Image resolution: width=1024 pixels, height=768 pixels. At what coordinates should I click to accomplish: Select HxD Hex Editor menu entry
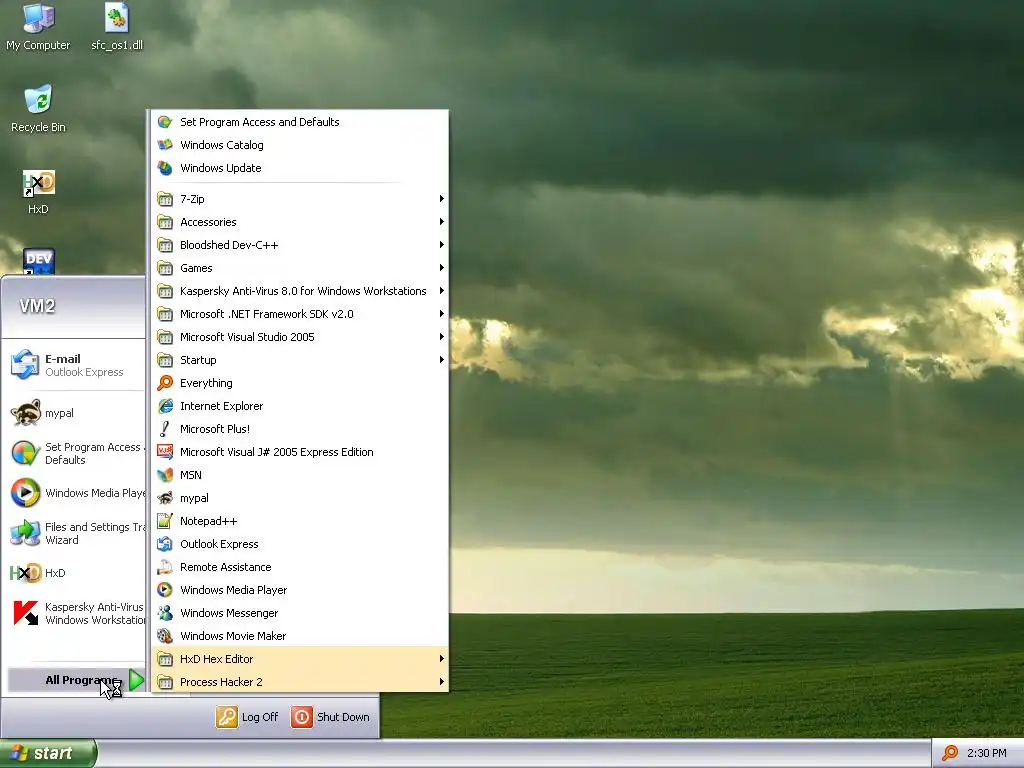tap(300, 659)
